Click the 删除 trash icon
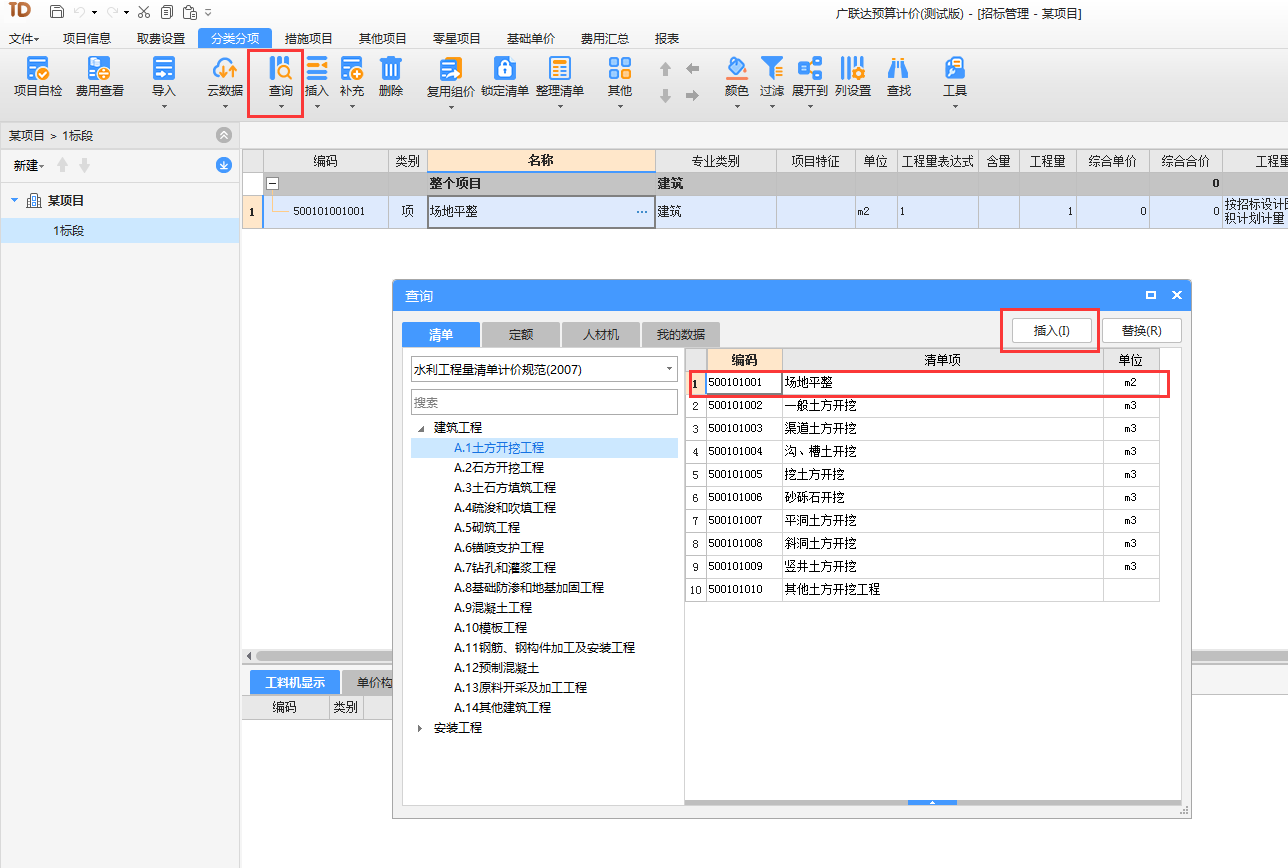 tap(390, 70)
